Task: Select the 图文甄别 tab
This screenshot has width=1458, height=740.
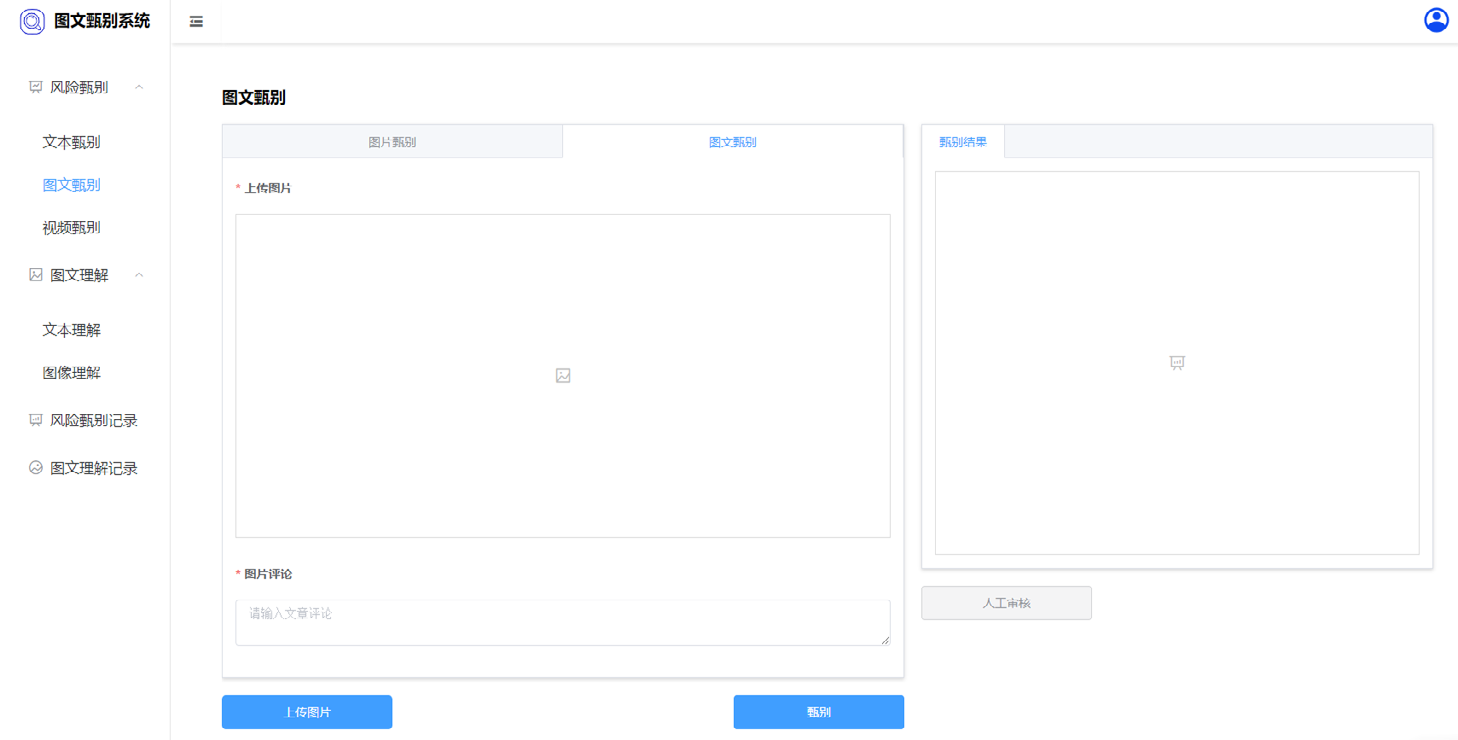Action: point(732,142)
